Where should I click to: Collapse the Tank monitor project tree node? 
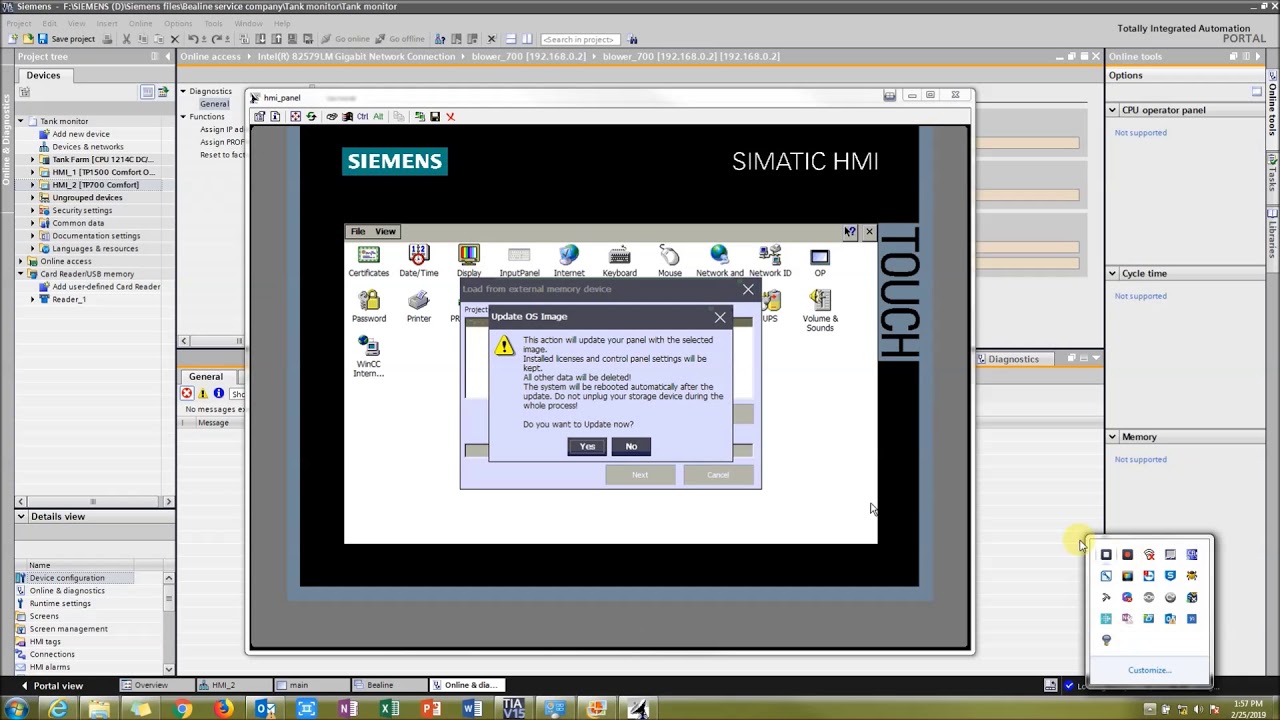coord(21,120)
